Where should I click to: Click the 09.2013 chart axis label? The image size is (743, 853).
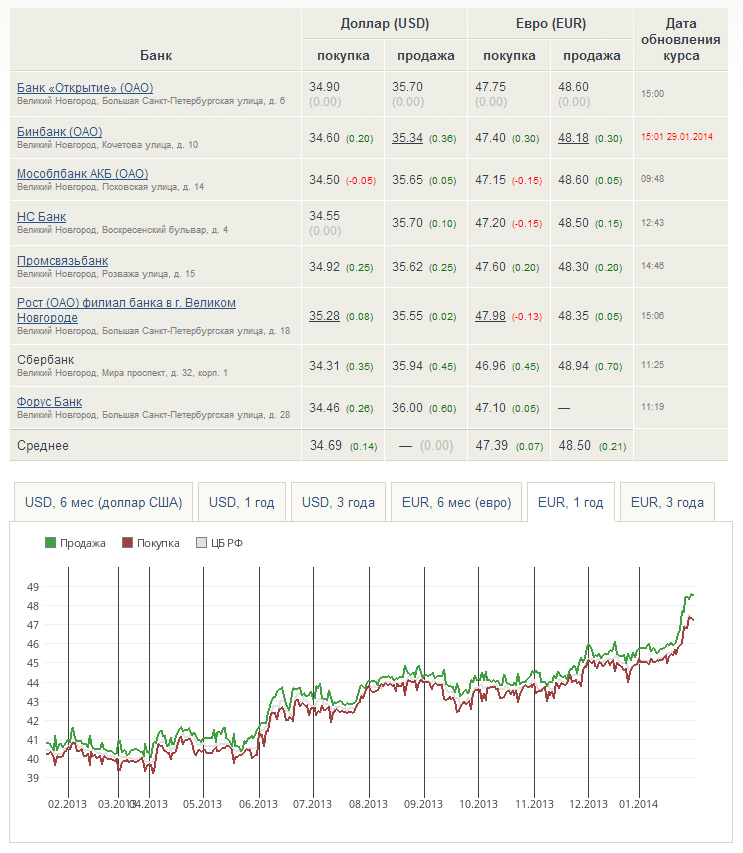pyautogui.click(x=423, y=804)
